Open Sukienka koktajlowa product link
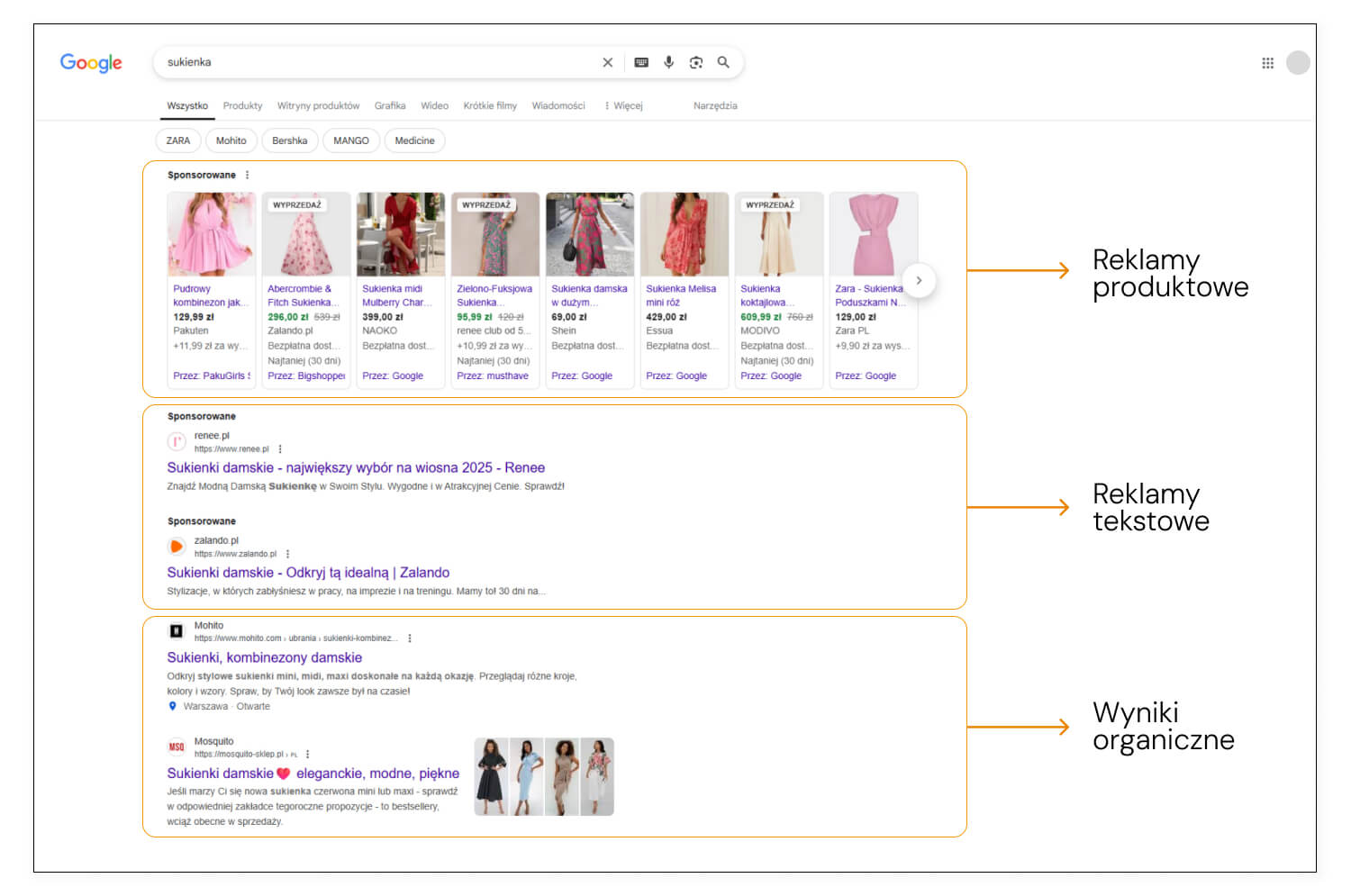 (x=767, y=295)
